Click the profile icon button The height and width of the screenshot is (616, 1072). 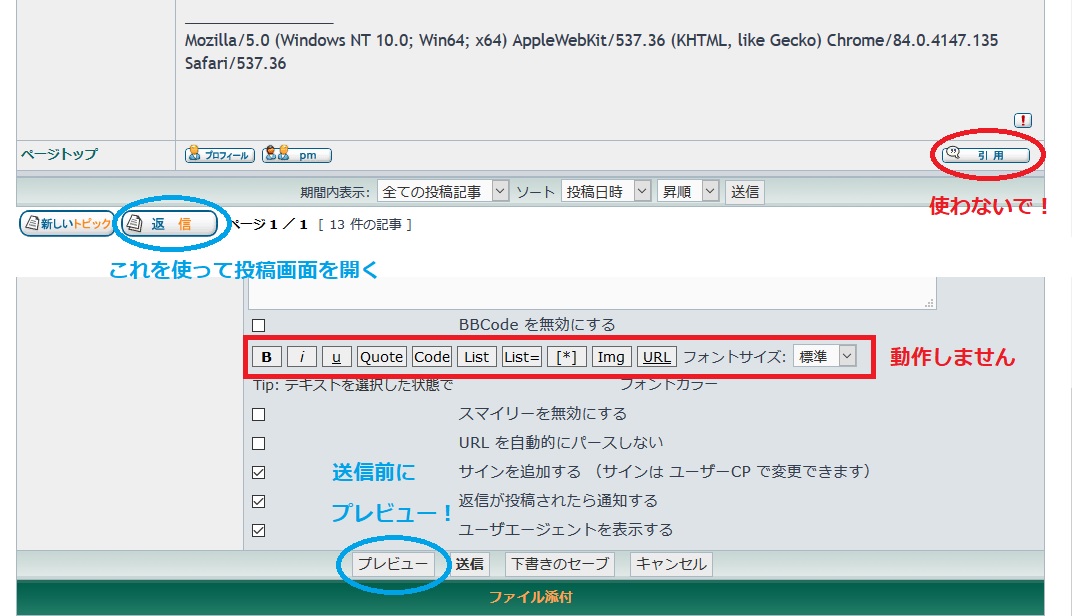[x=219, y=155]
